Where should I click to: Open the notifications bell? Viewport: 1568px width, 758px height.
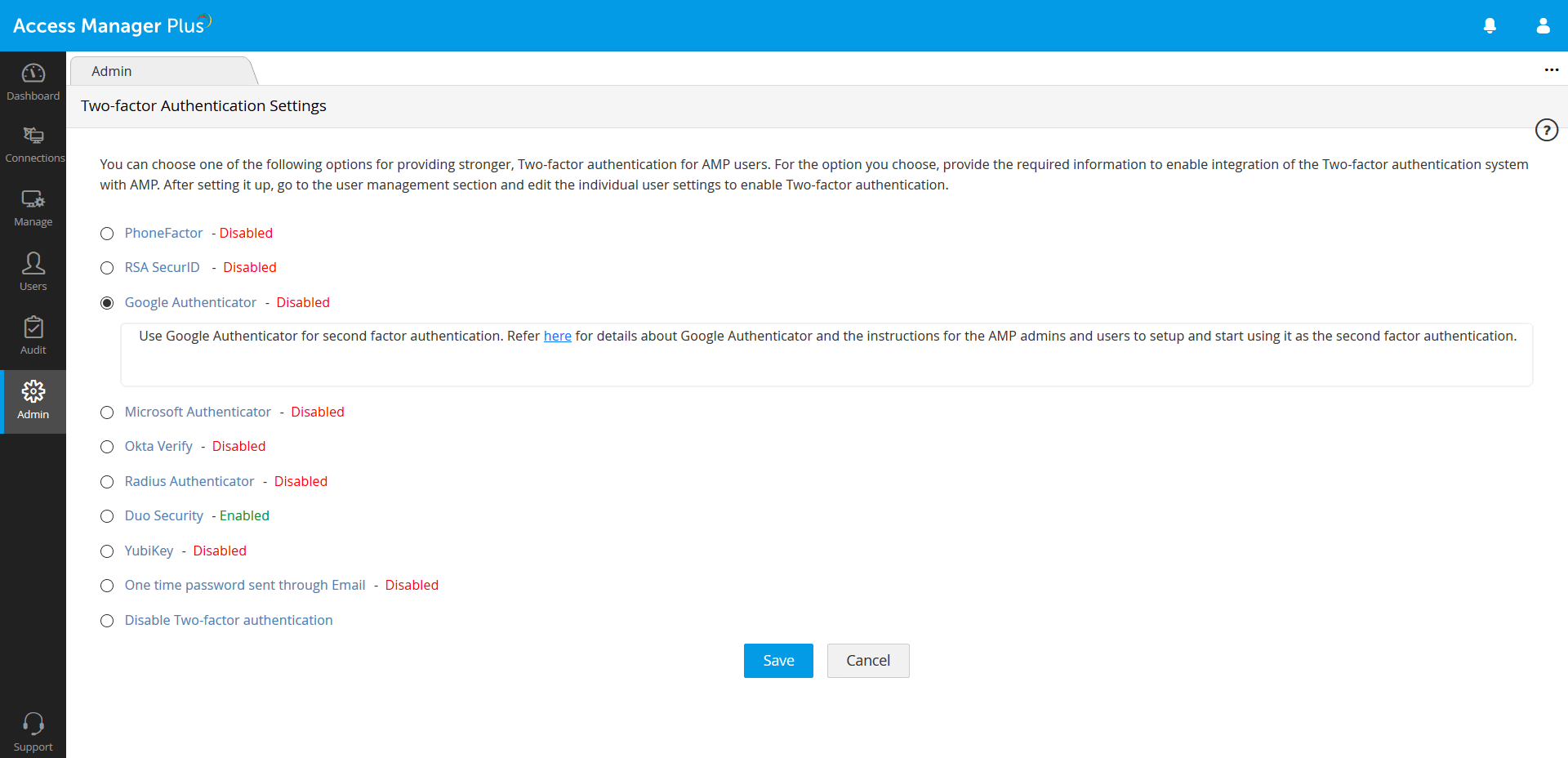(x=1490, y=26)
